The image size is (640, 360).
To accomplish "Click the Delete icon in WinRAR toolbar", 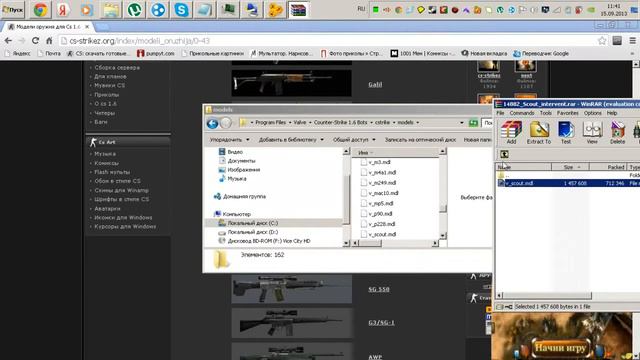I will (x=617, y=132).
